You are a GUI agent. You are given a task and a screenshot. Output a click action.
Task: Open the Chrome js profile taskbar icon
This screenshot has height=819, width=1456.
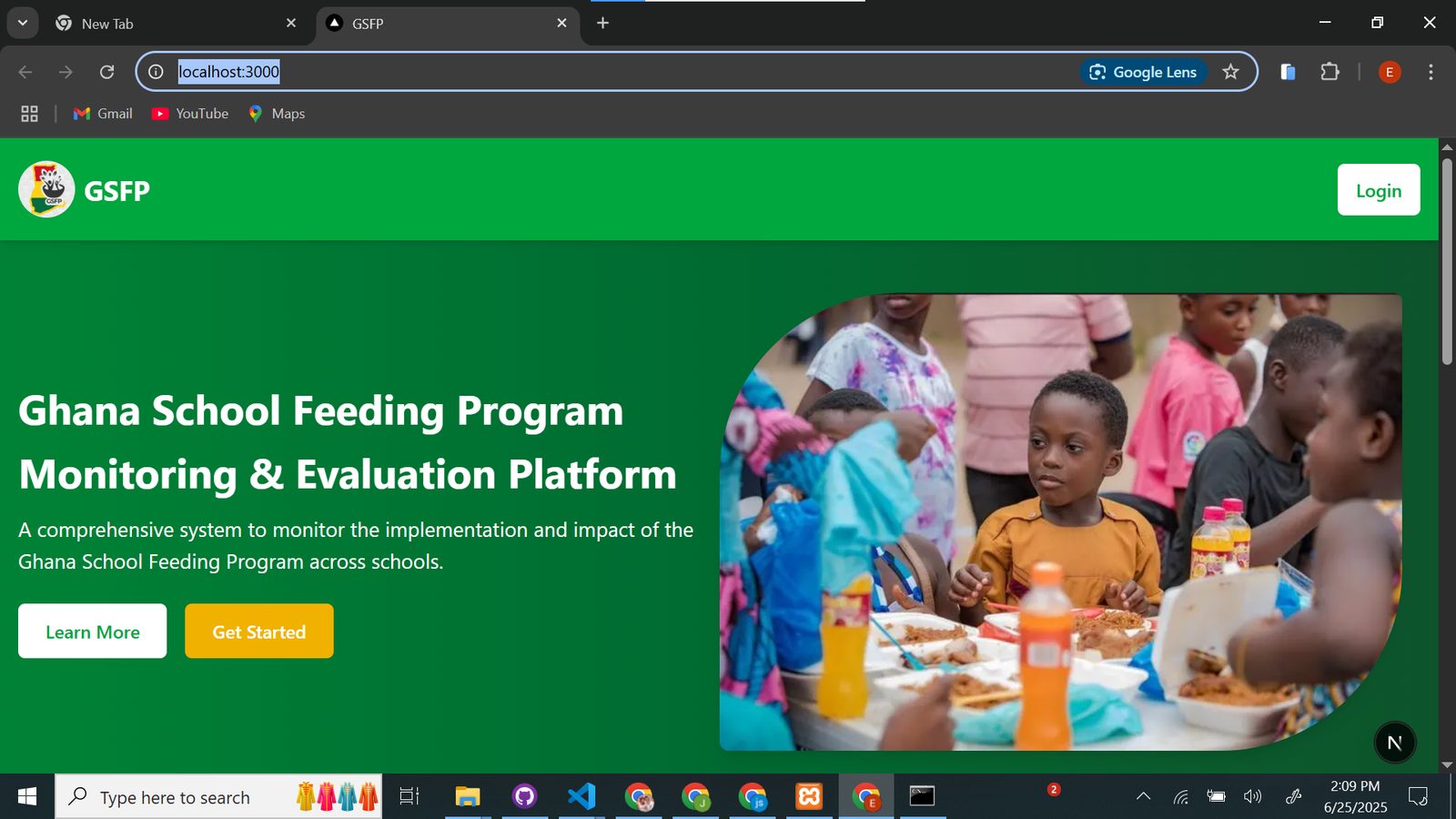coord(753,796)
